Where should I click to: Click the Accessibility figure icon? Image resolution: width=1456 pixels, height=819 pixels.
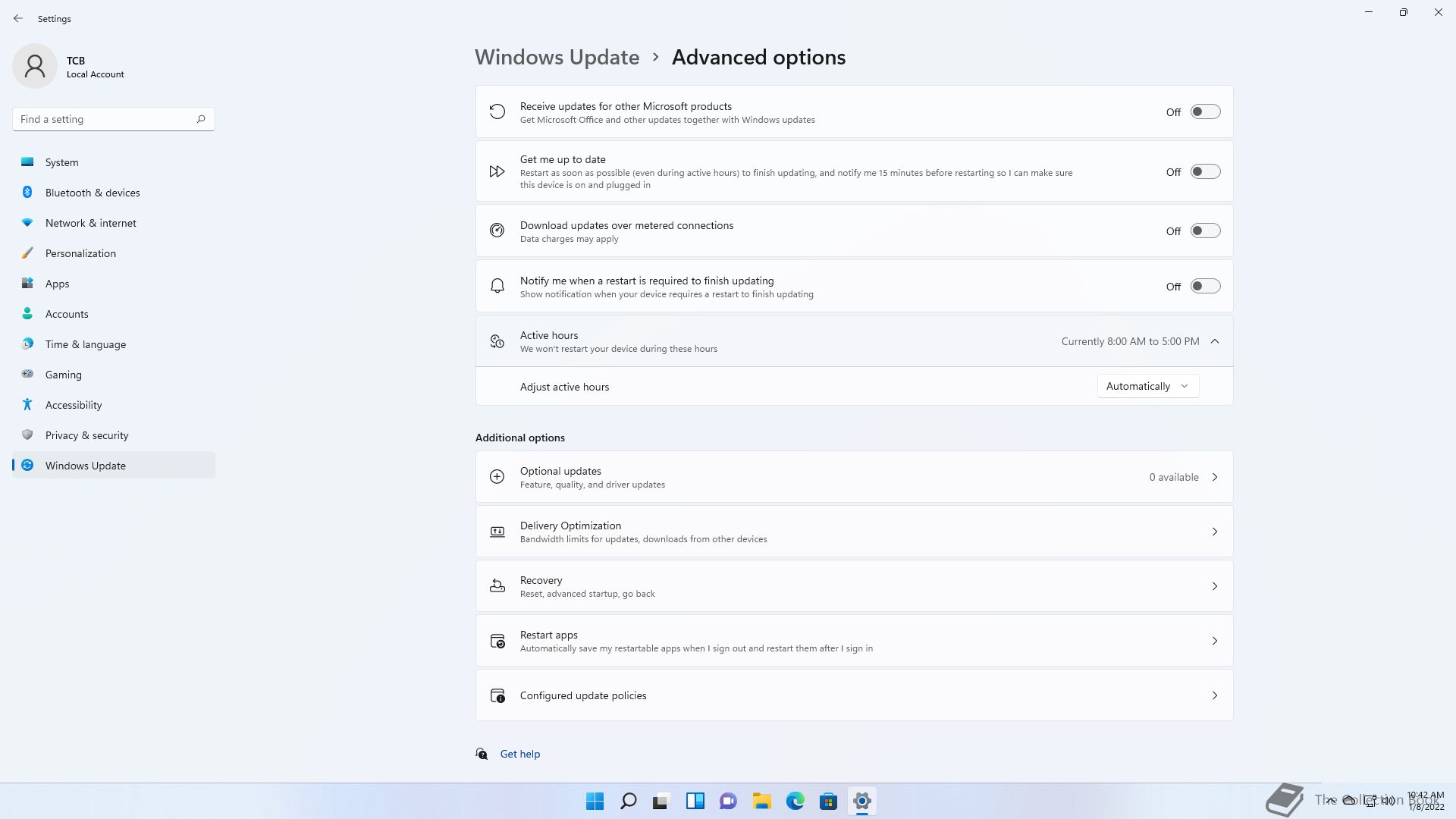pyautogui.click(x=27, y=404)
